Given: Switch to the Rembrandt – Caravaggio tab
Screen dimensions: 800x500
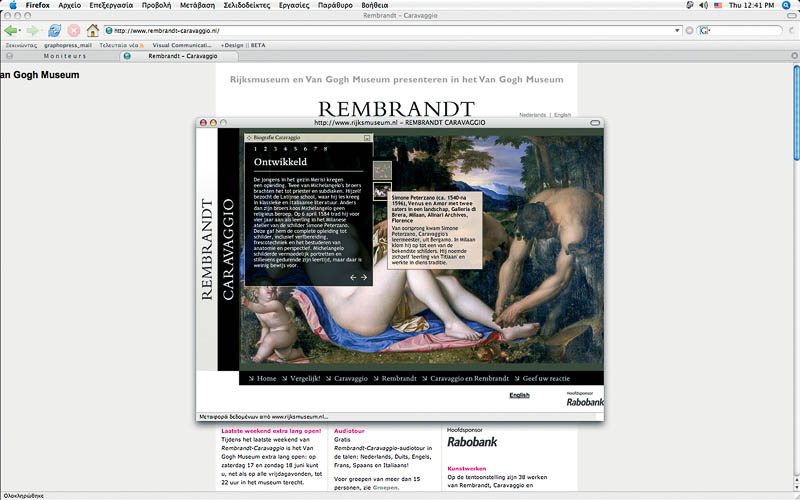Looking at the screenshot, I should tap(180, 56).
